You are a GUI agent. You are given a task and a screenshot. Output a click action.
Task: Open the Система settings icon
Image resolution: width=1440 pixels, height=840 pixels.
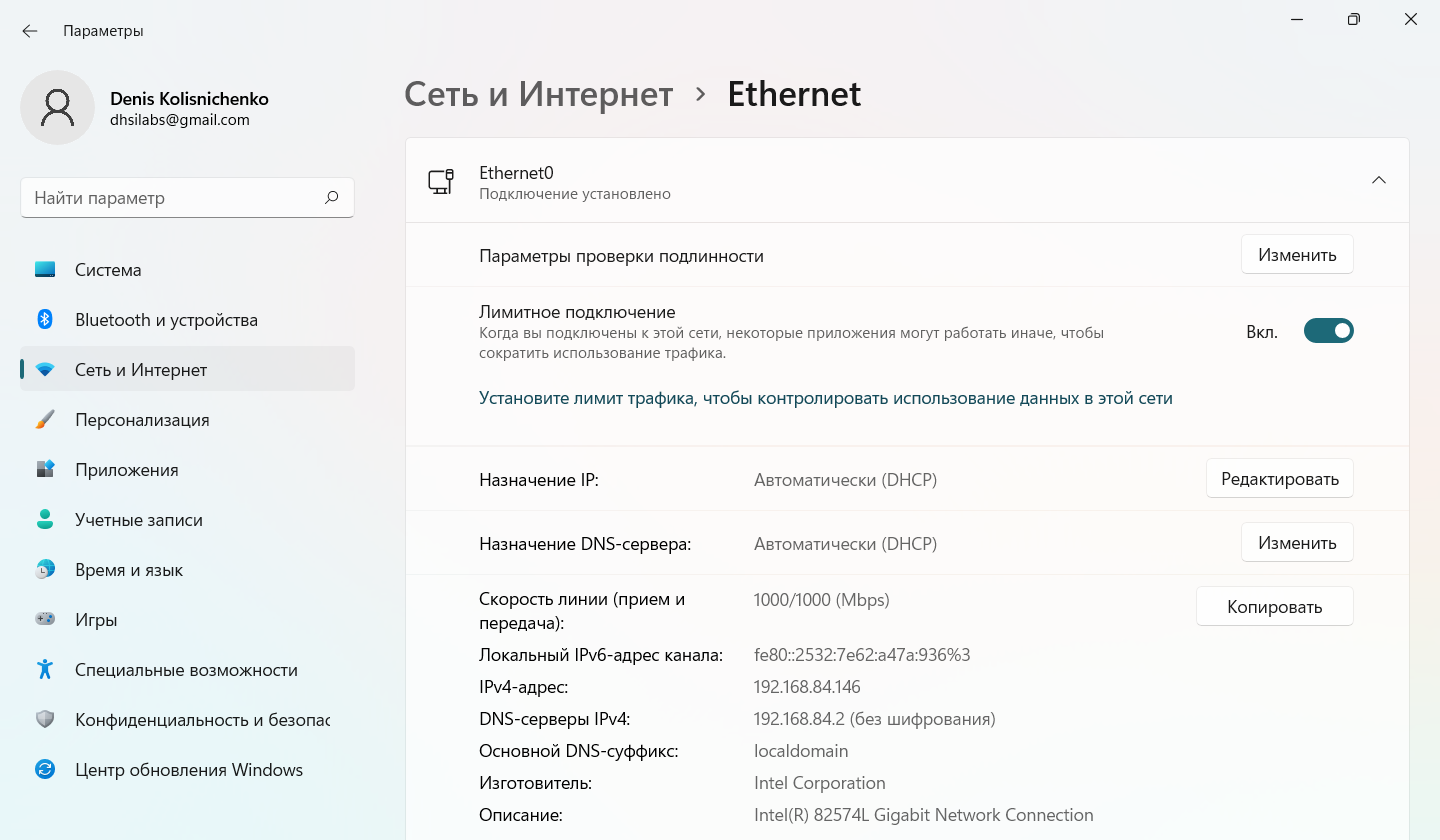click(x=45, y=270)
